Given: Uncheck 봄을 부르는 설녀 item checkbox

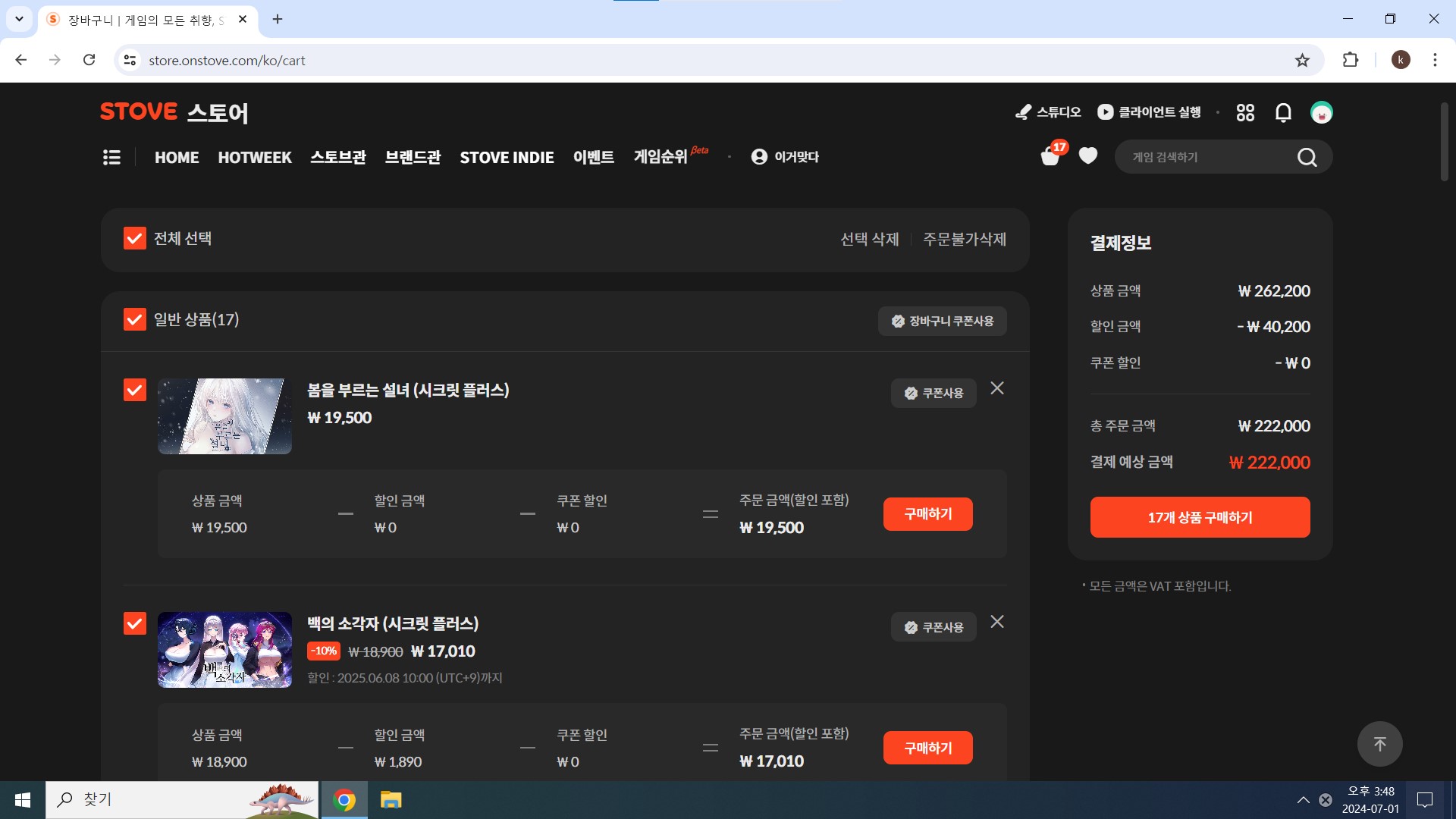Looking at the screenshot, I should (x=135, y=390).
